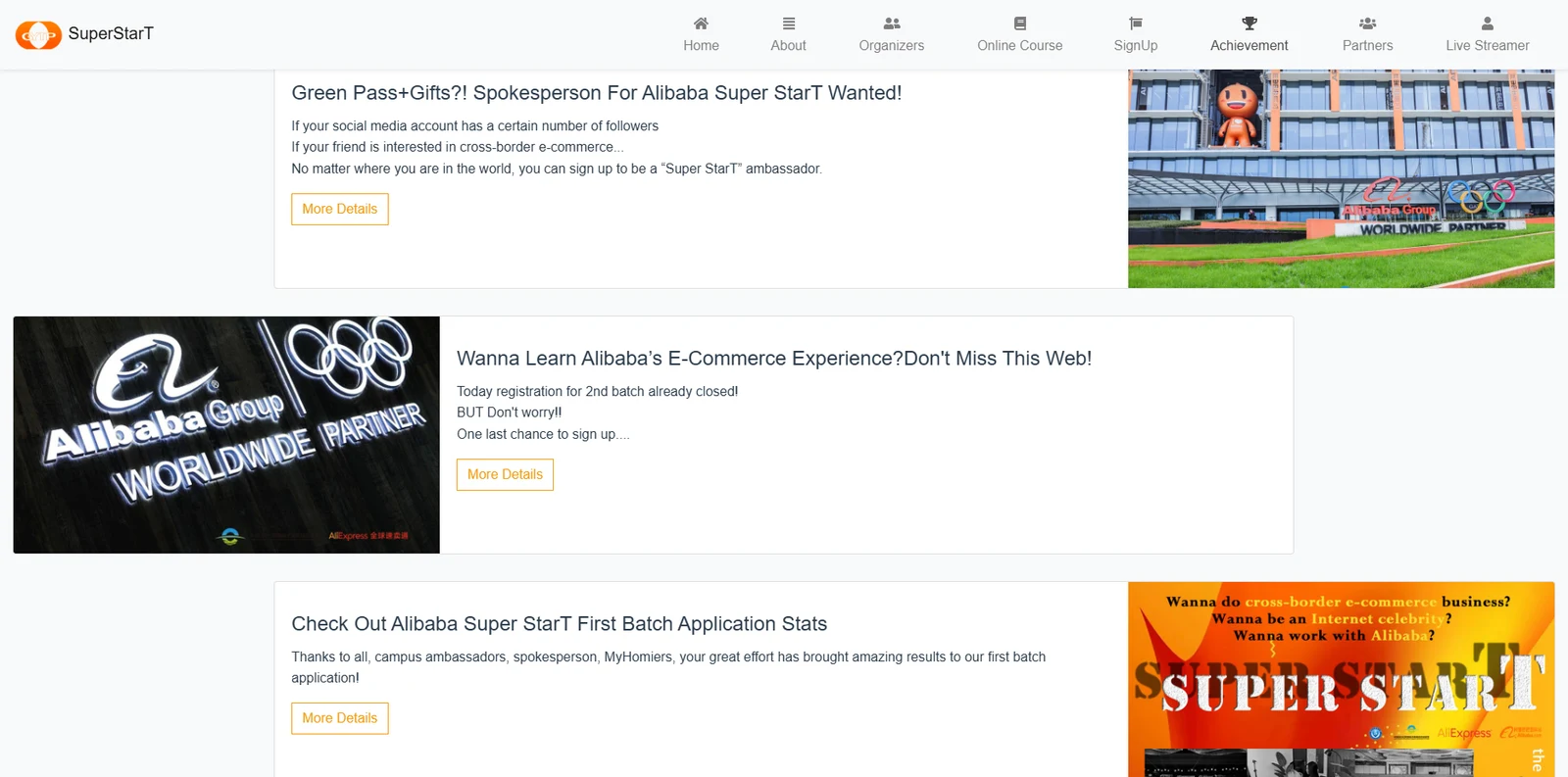Click the Live Streamer person icon

1488,24
